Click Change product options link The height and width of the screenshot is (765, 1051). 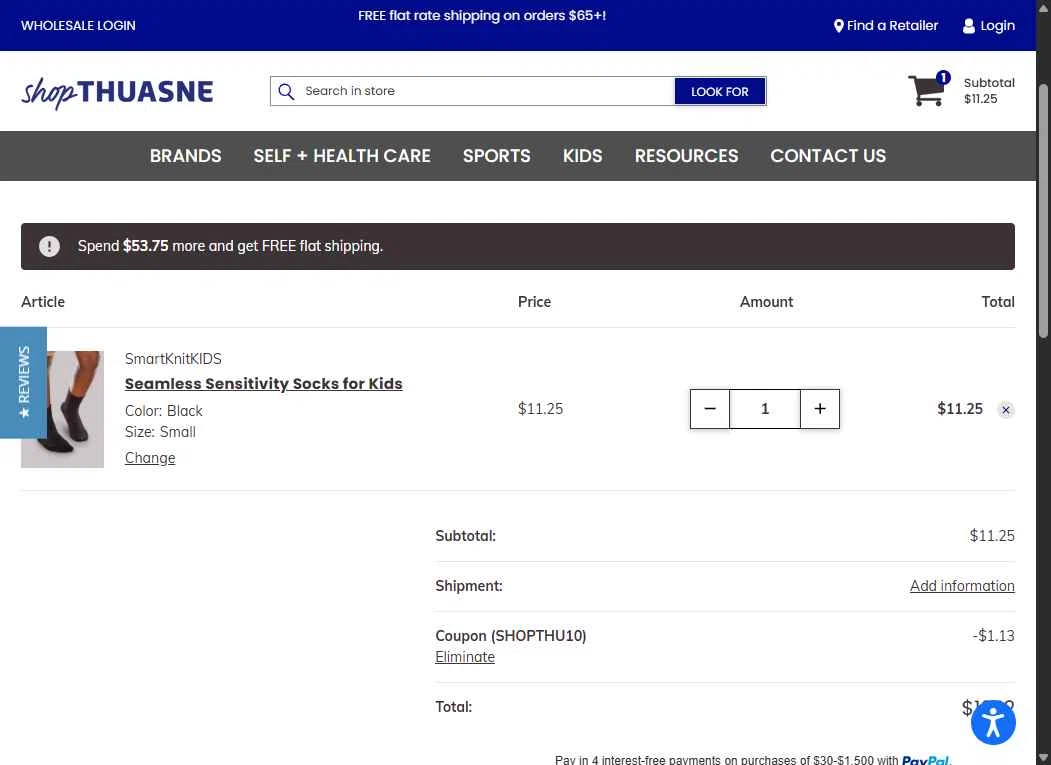pyautogui.click(x=150, y=458)
